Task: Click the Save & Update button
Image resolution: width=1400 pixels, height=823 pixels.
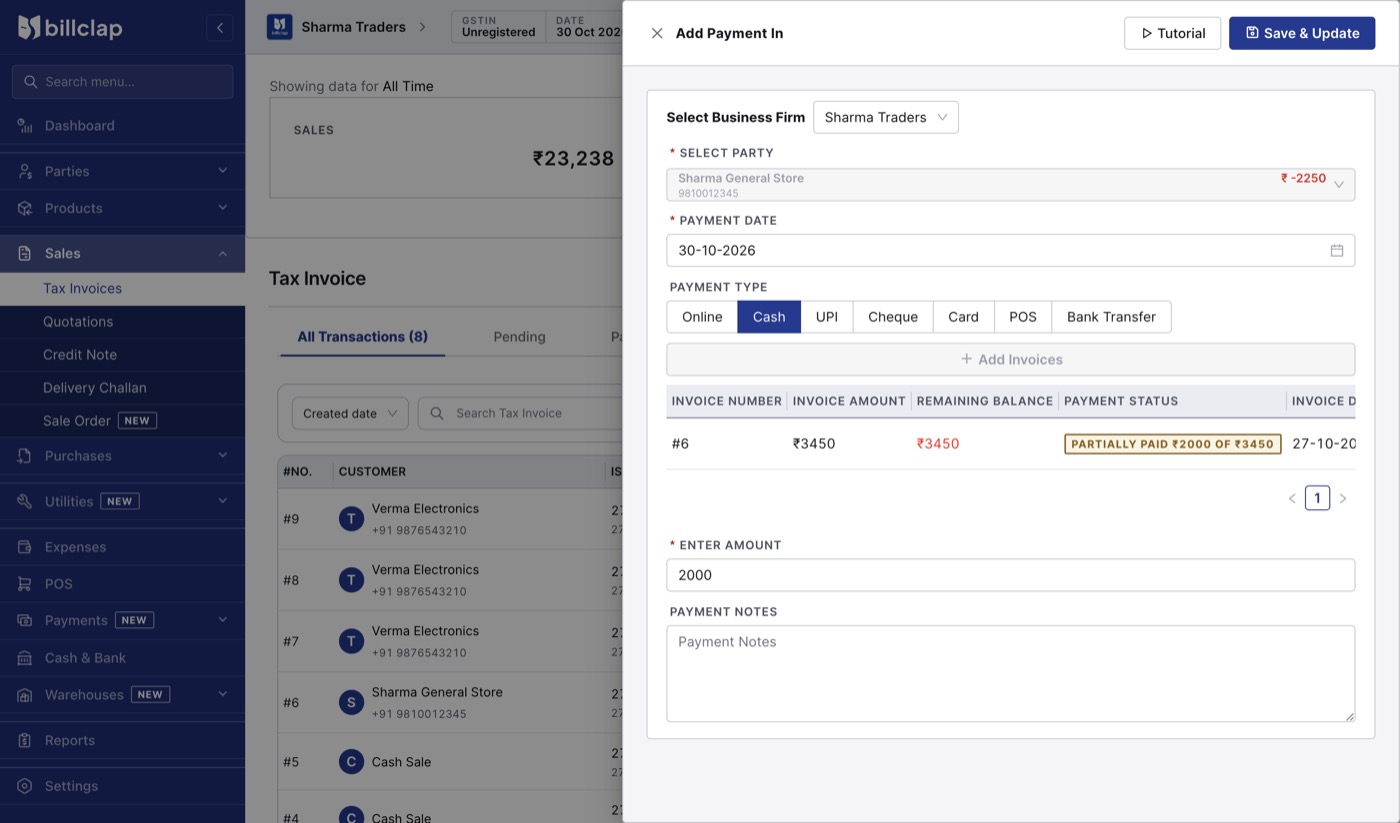Action: click(1302, 33)
